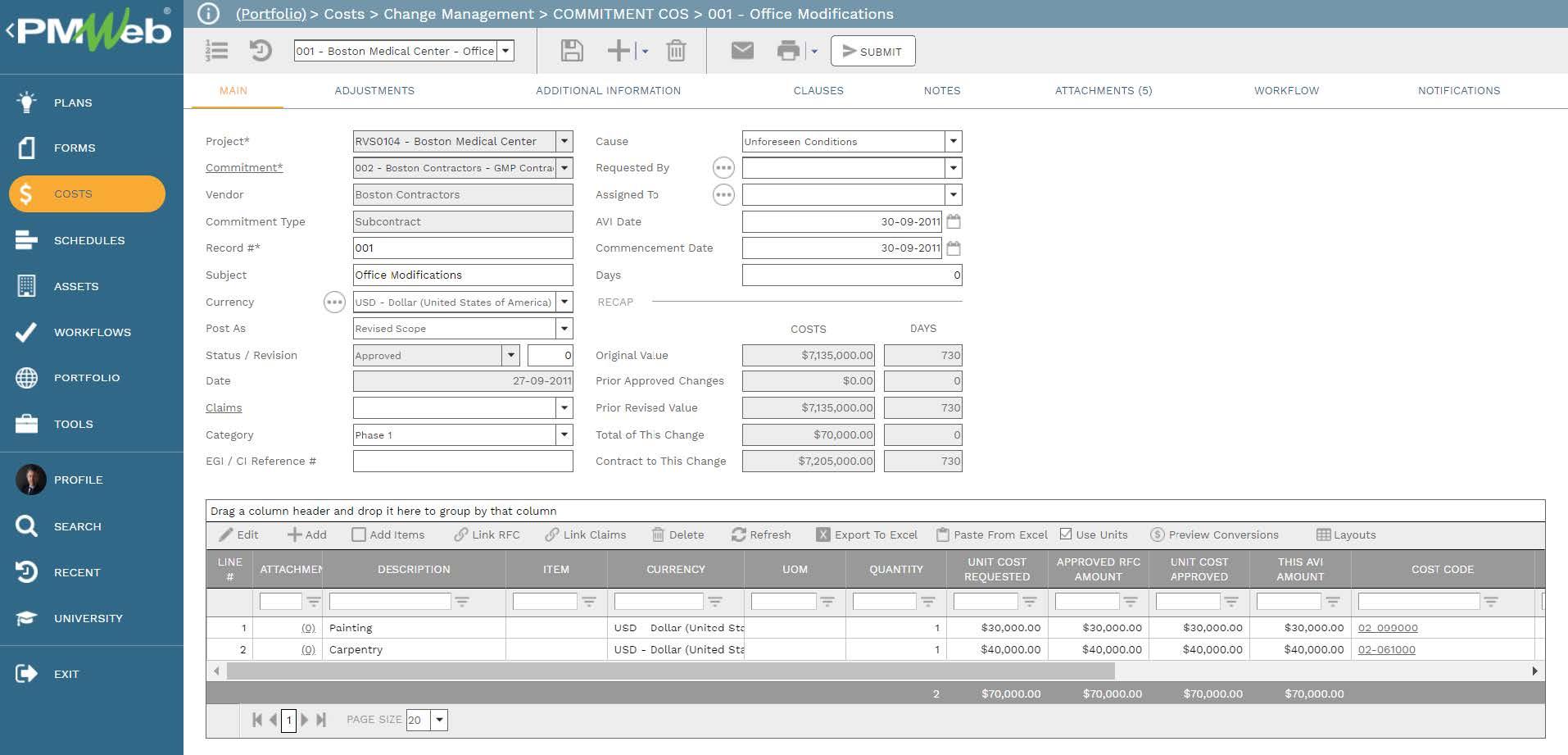The height and width of the screenshot is (755, 1568).
Task: Open the Costs module in the sidebar
Action: click(x=87, y=193)
